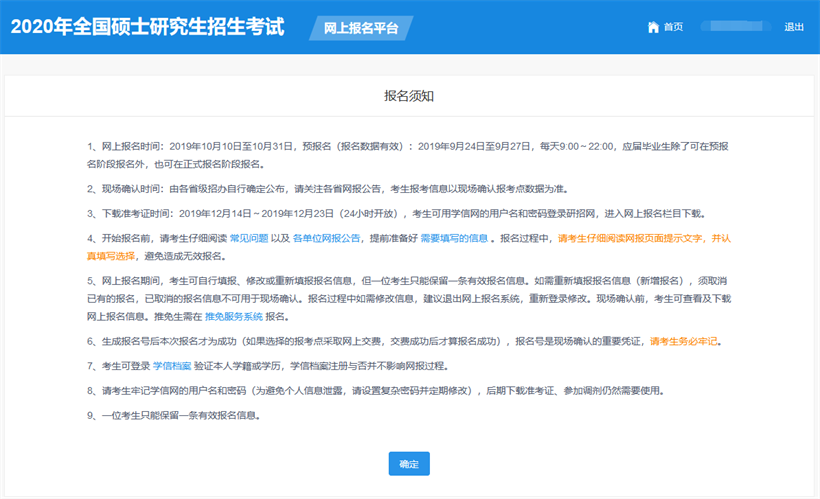
Task: Go to 首页 via header link text
Action: [673, 27]
